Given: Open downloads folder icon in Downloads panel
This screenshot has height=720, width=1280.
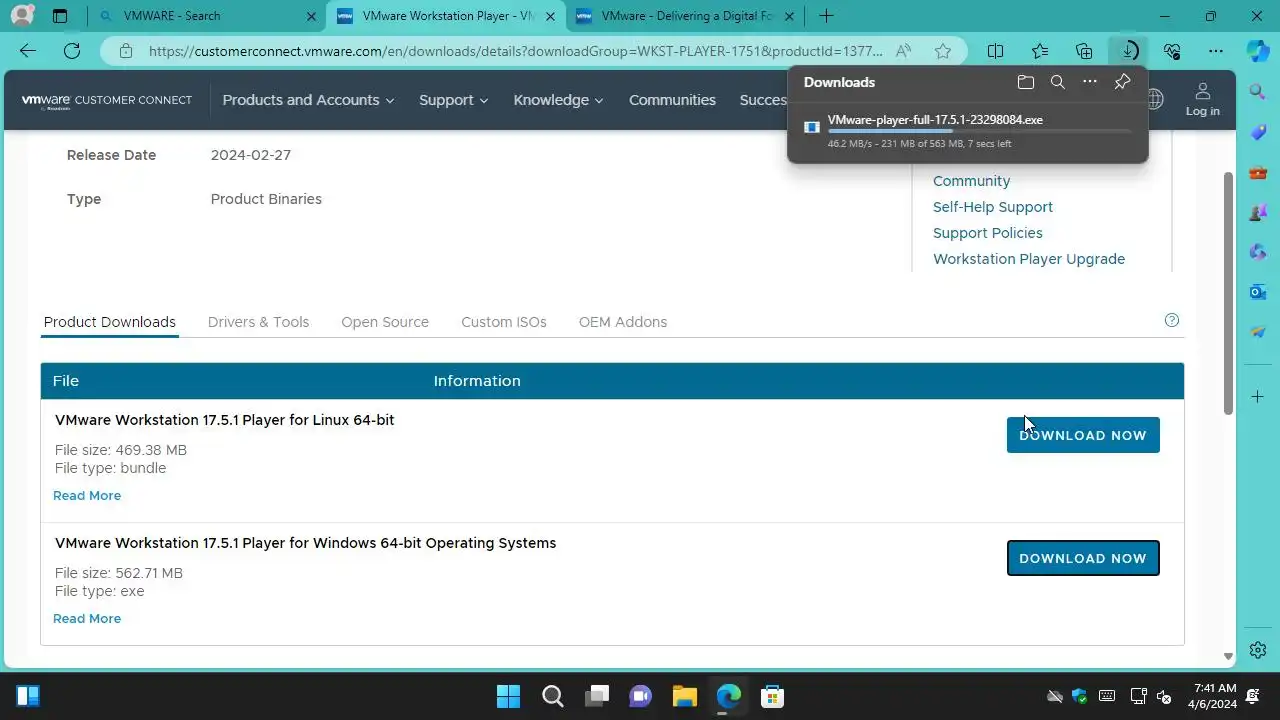Looking at the screenshot, I should click(1025, 82).
